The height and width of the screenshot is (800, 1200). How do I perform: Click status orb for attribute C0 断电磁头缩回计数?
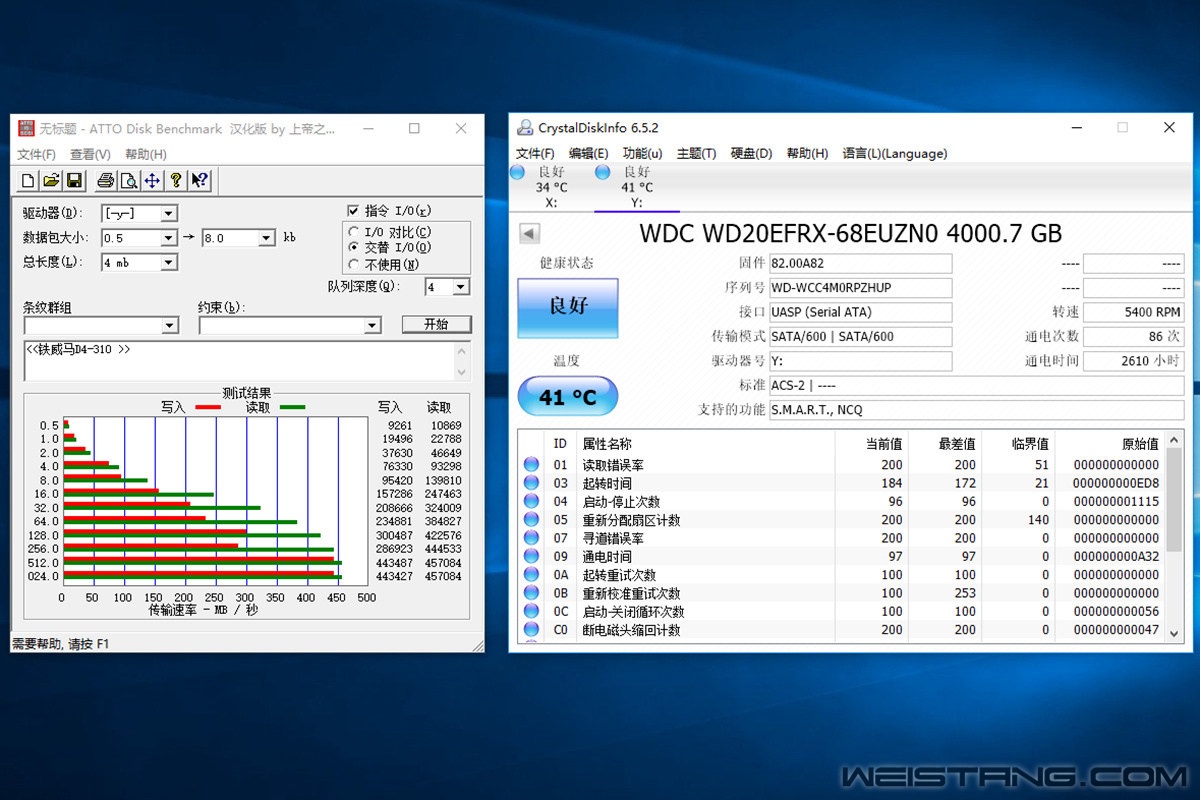531,630
